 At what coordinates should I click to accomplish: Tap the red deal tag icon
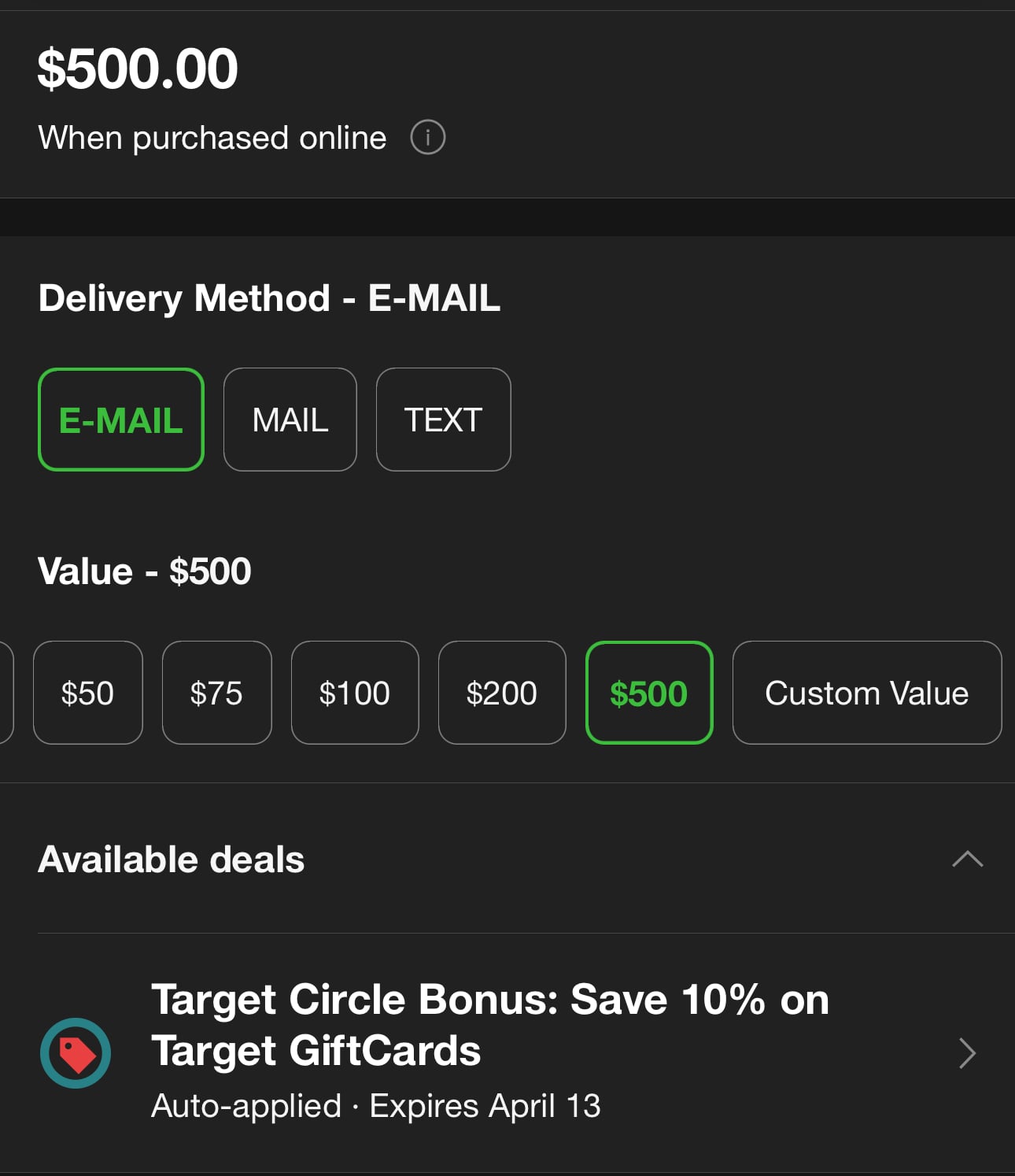pos(76,1053)
